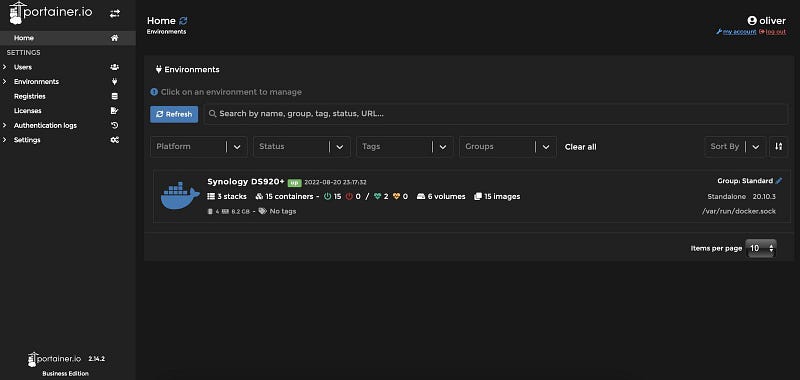
Task: Click the Environments plug icon in sidebar
Action: pos(115,82)
